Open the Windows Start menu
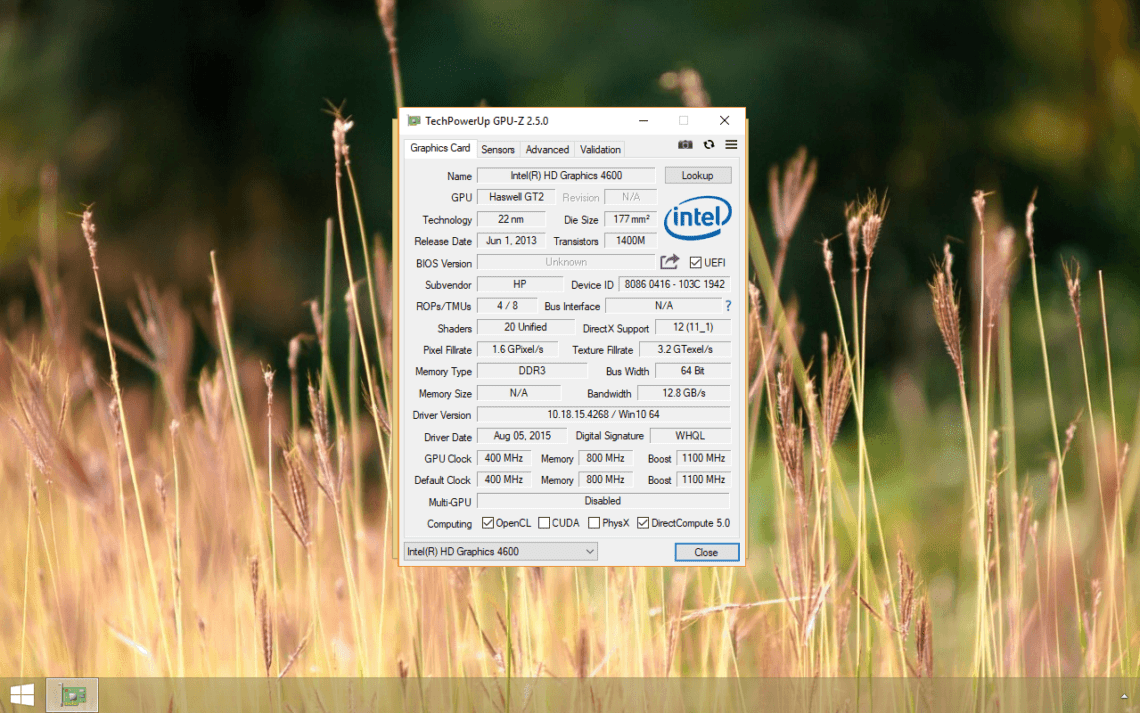 click(22, 692)
